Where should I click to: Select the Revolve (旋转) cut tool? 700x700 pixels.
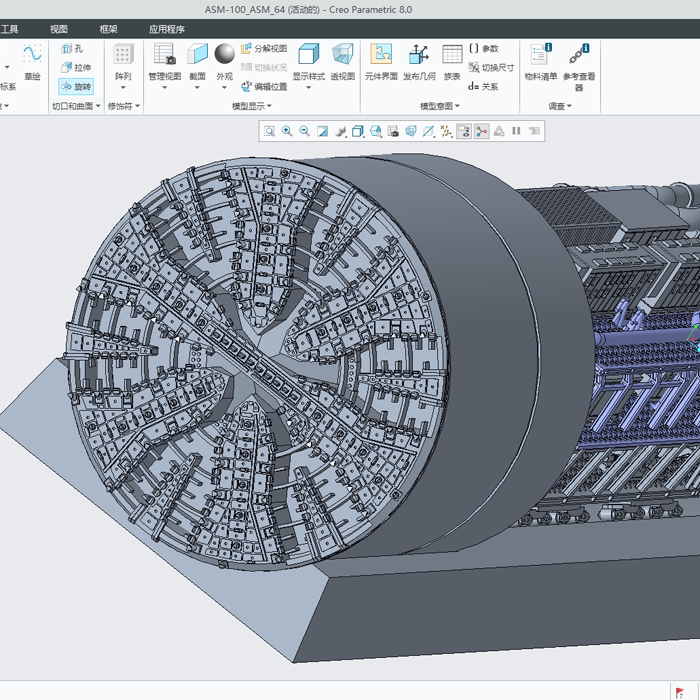tap(75, 87)
